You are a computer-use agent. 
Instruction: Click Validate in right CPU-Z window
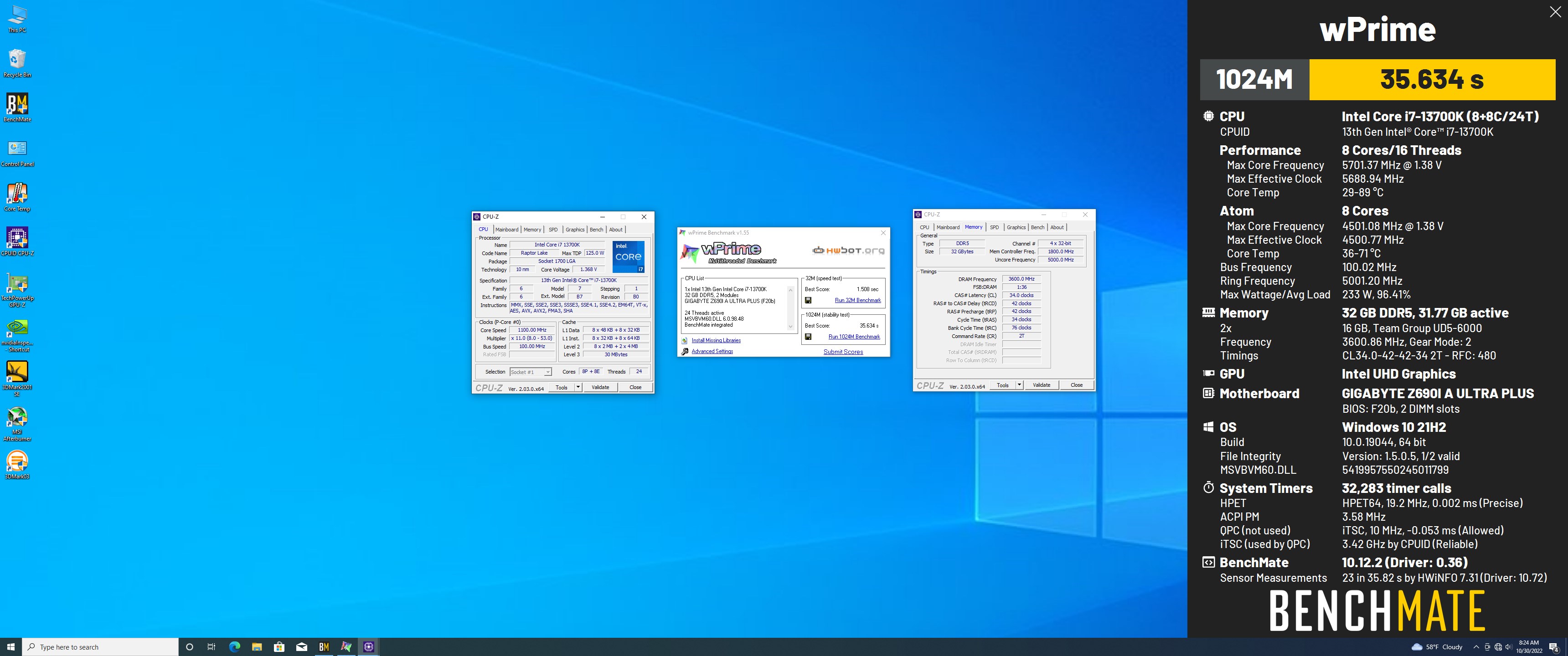[x=1042, y=385]
